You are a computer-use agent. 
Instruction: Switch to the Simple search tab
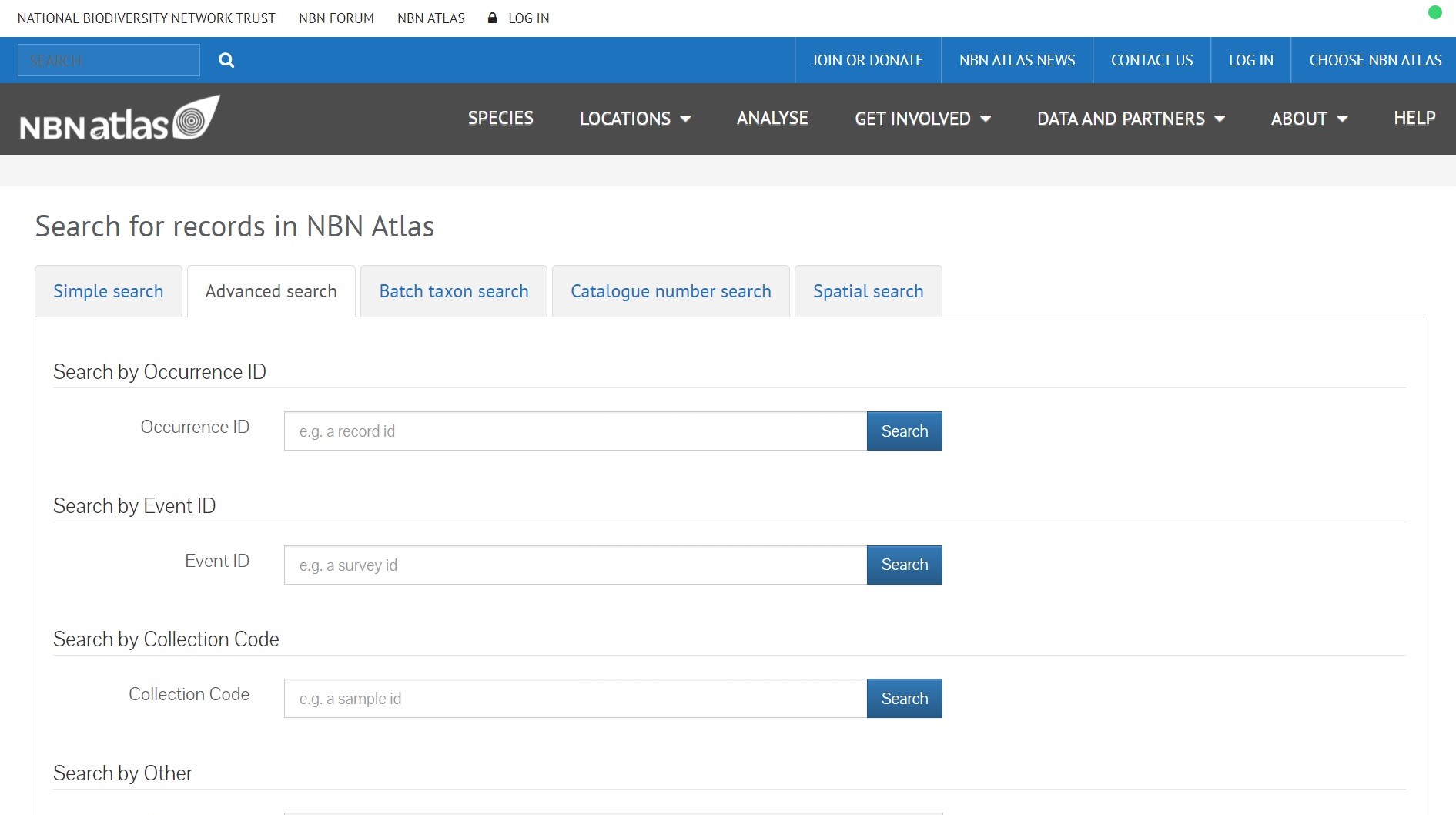(108, 291)
